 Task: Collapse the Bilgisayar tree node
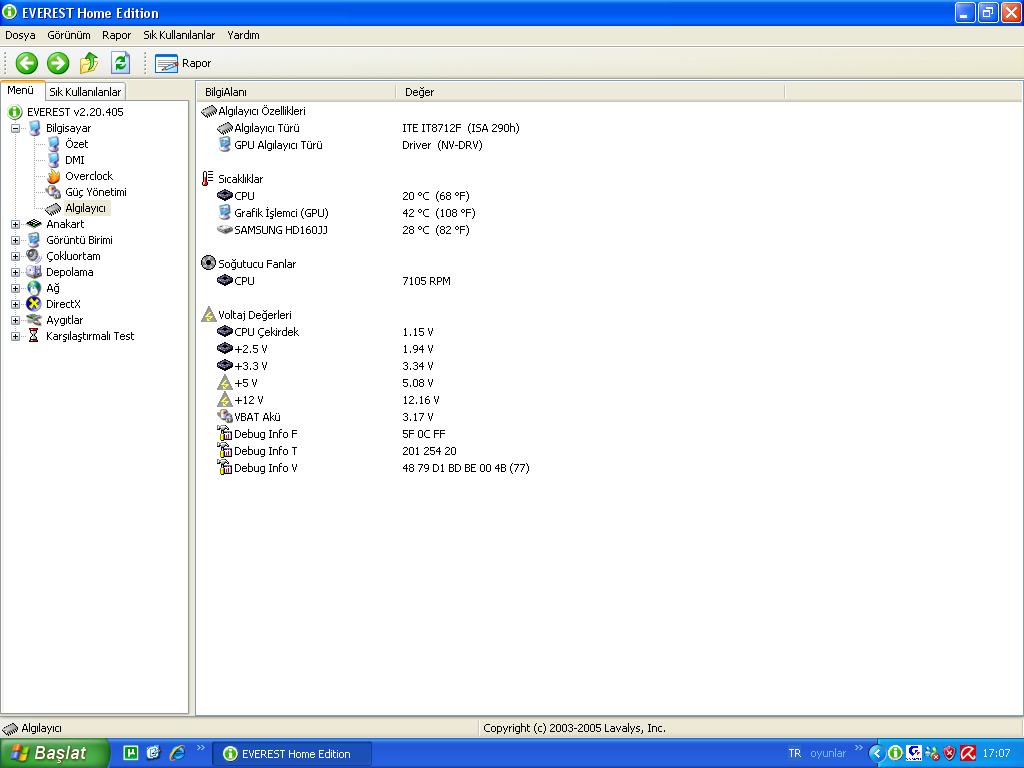pyautogui.click(x=15, y=128)
